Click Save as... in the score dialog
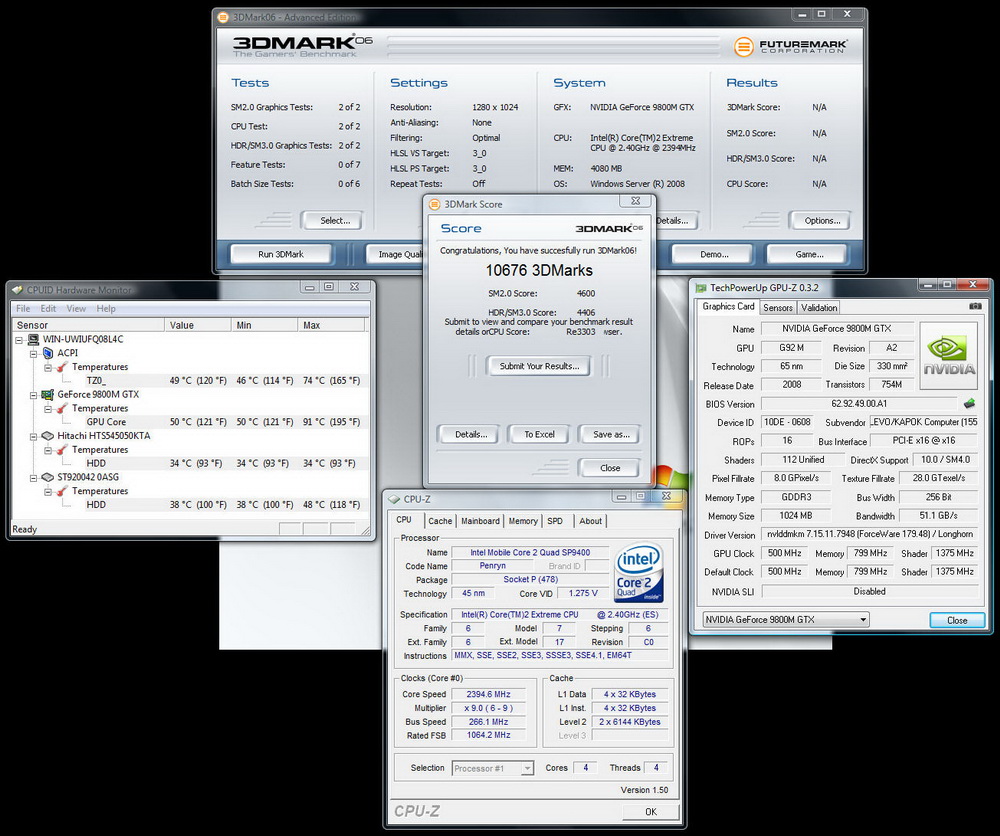1000x836 pixels. point(611,434)
